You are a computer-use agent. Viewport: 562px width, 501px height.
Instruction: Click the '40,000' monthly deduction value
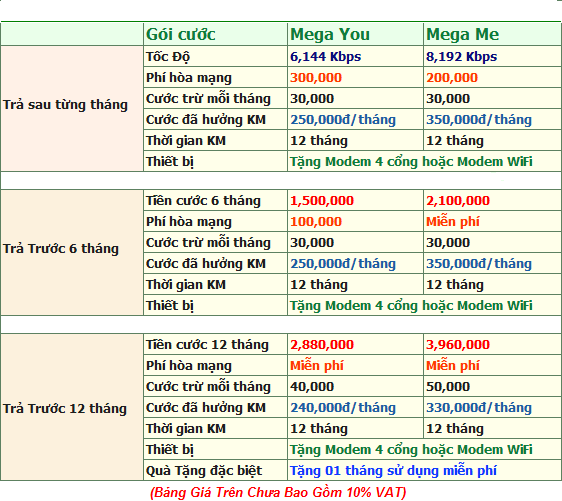point(312,387)
